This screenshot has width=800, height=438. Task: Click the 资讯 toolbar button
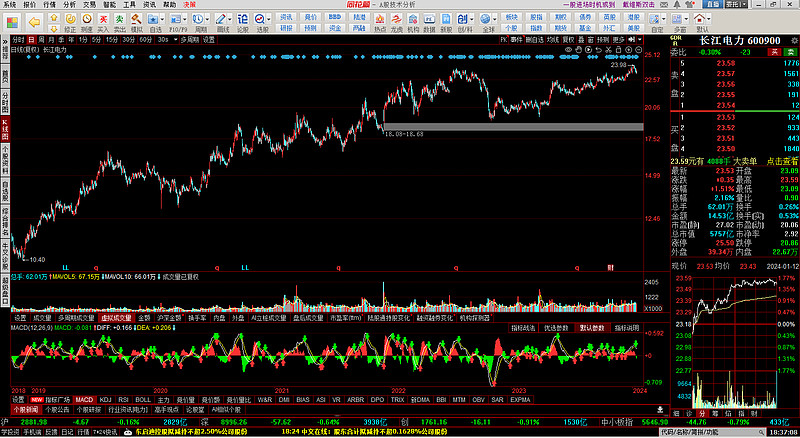286,17
